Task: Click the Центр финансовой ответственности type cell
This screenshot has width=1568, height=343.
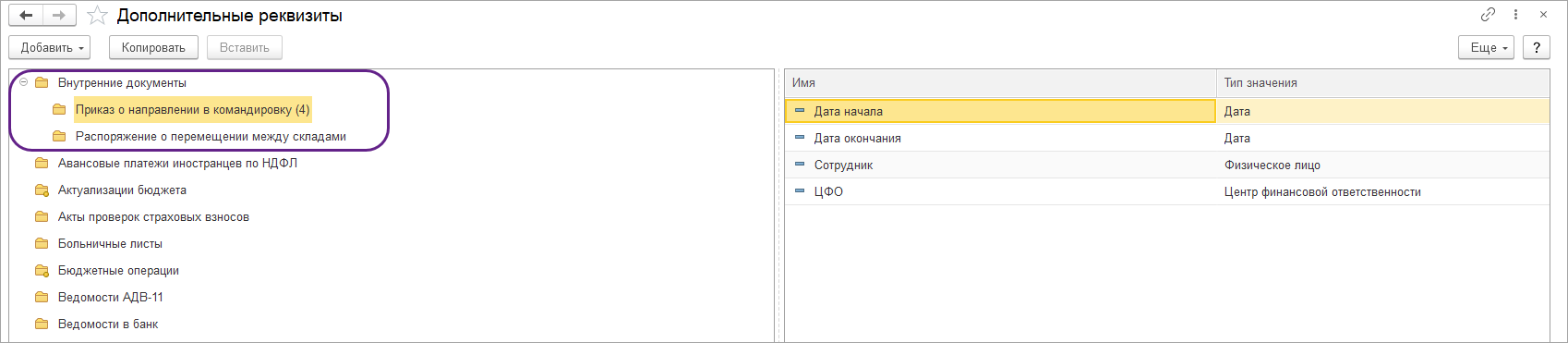Action: point(1382,191)
